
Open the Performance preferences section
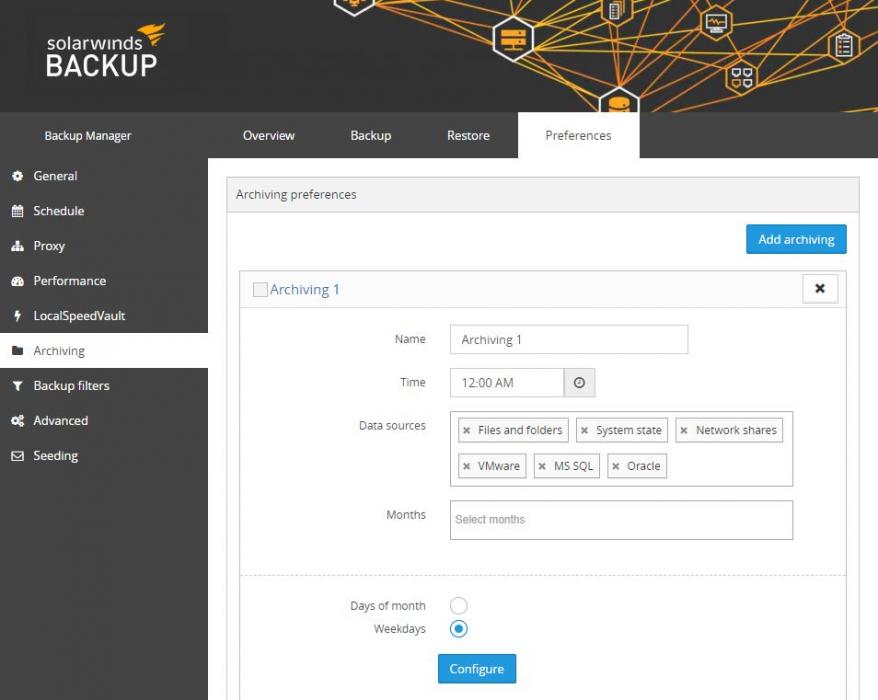coord(104,281)
